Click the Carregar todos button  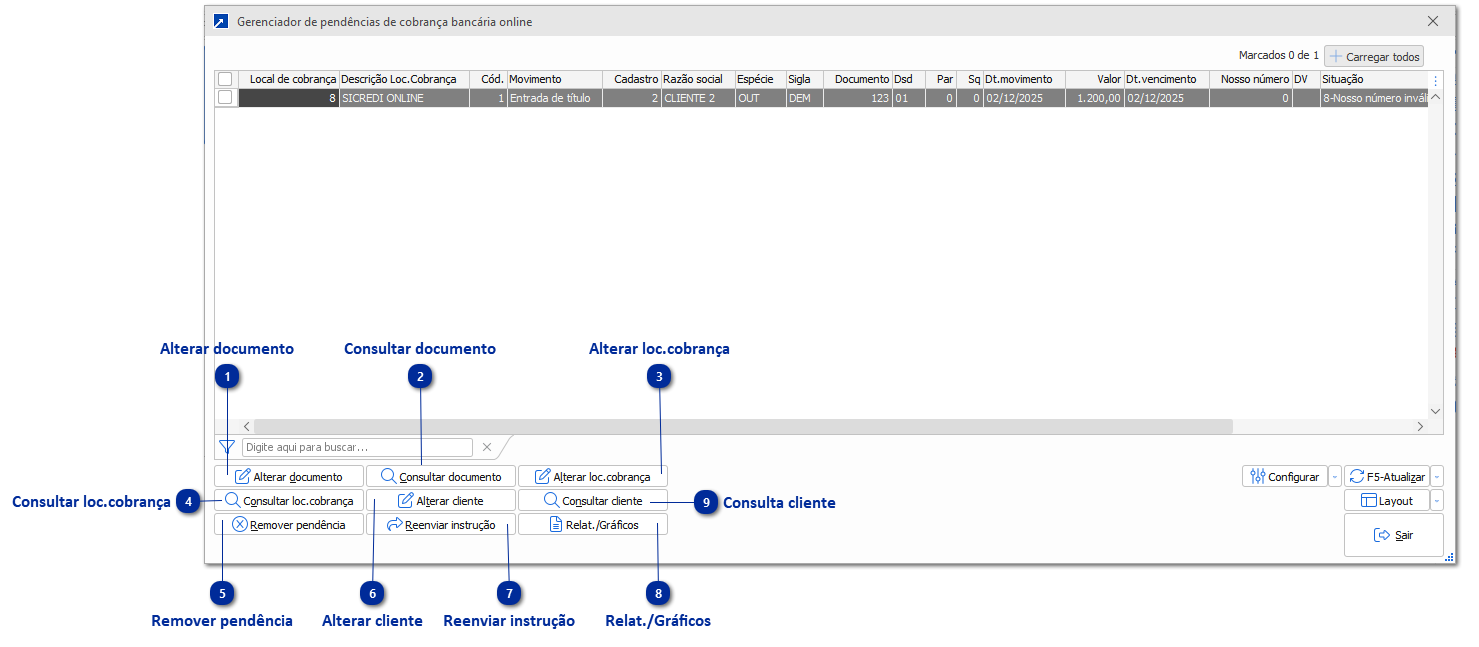pos(1373,56)
